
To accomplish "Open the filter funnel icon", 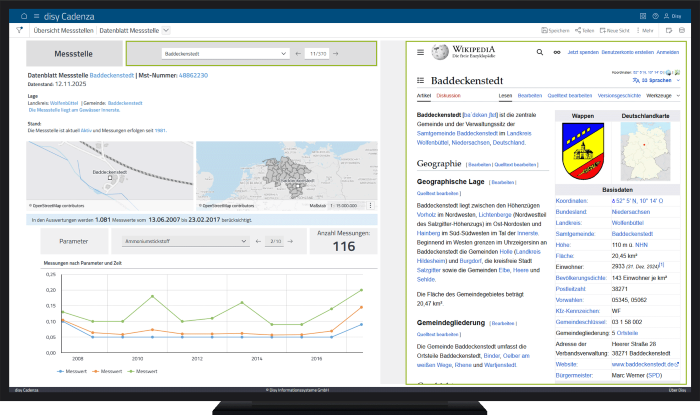I will (x=19, y=30).
